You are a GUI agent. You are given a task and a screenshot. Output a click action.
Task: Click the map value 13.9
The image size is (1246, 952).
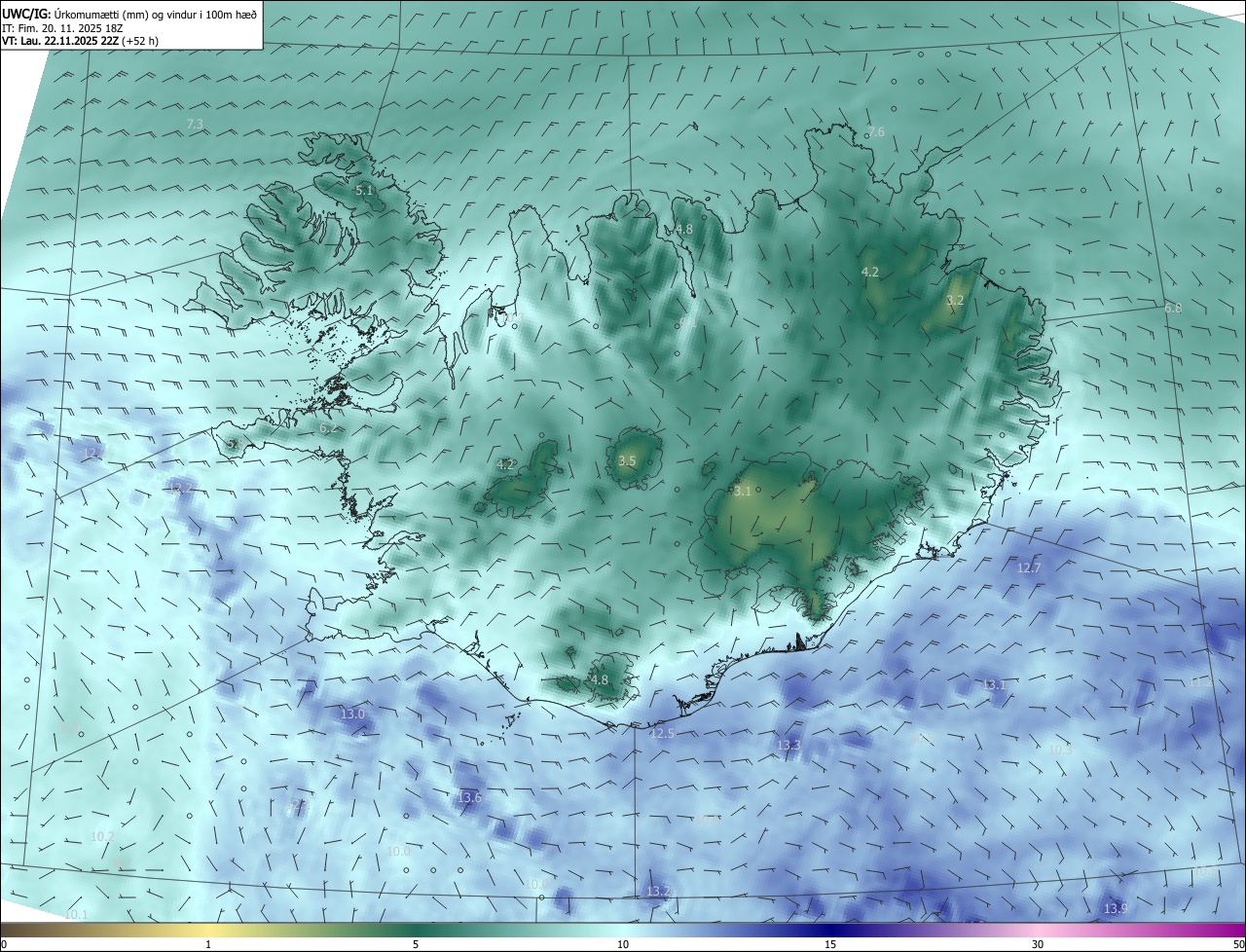1116,908
